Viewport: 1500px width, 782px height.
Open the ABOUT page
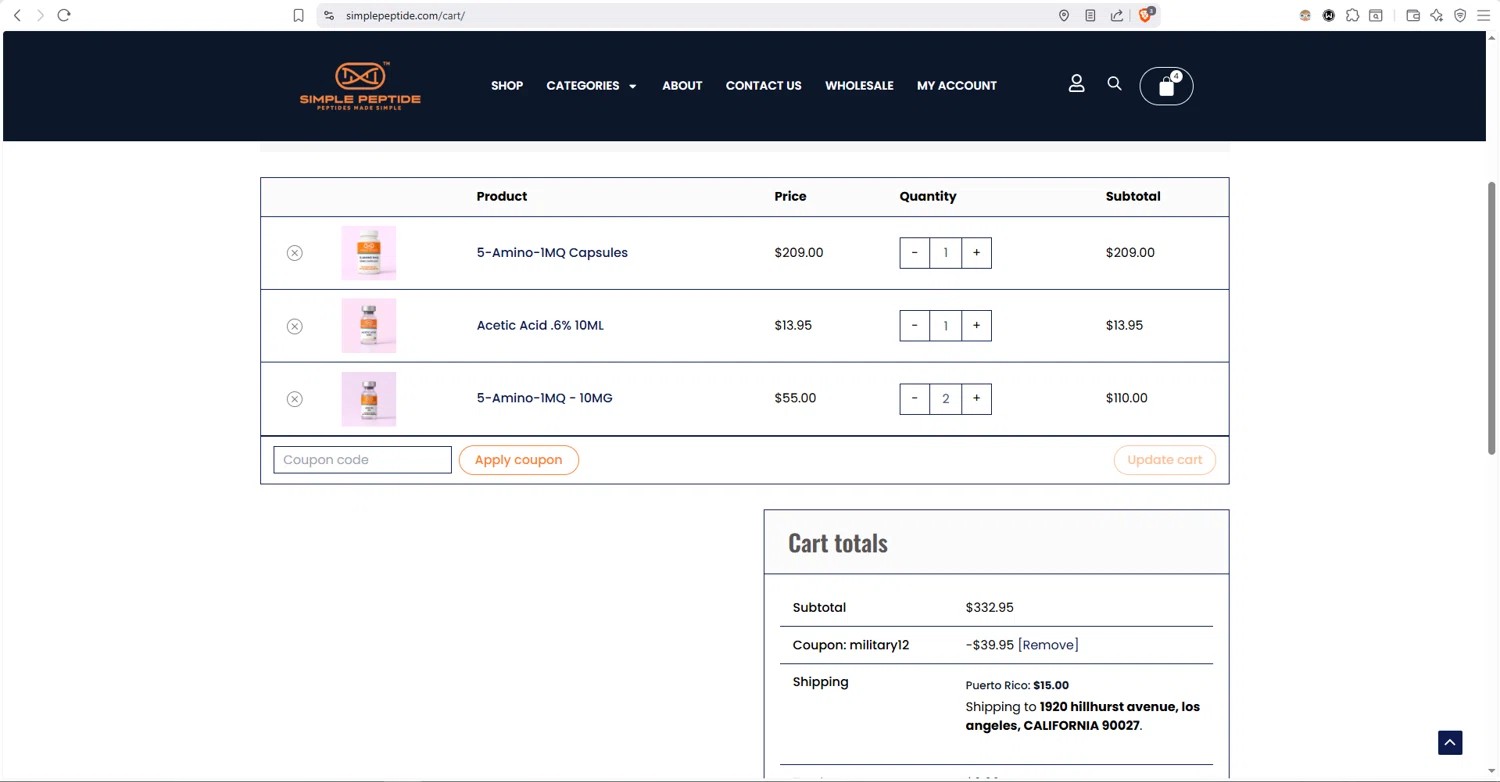[682, 86]
